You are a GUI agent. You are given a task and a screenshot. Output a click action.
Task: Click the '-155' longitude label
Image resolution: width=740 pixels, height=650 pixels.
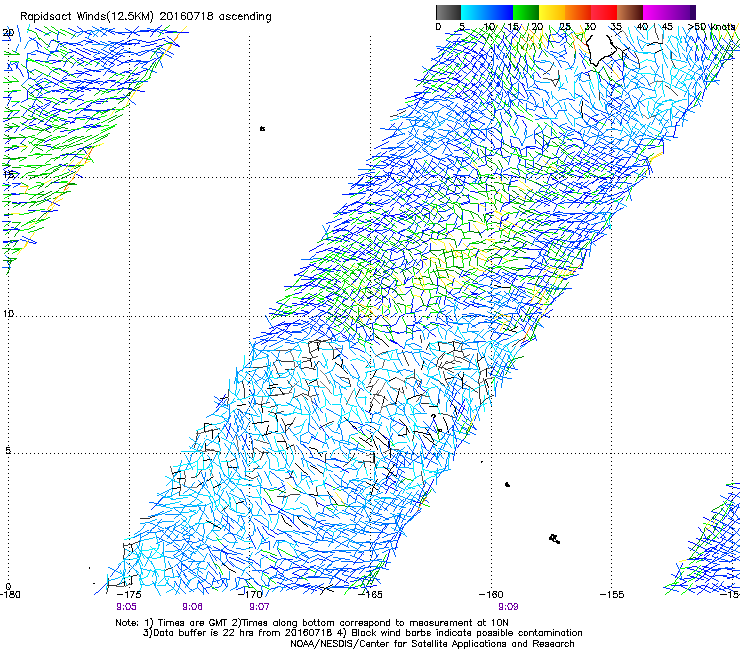coord(612,595)
